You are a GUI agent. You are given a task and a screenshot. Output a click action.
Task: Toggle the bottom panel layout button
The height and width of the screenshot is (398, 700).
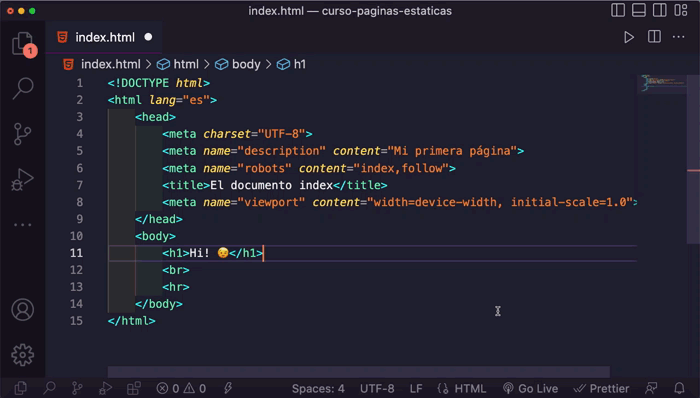639,10
